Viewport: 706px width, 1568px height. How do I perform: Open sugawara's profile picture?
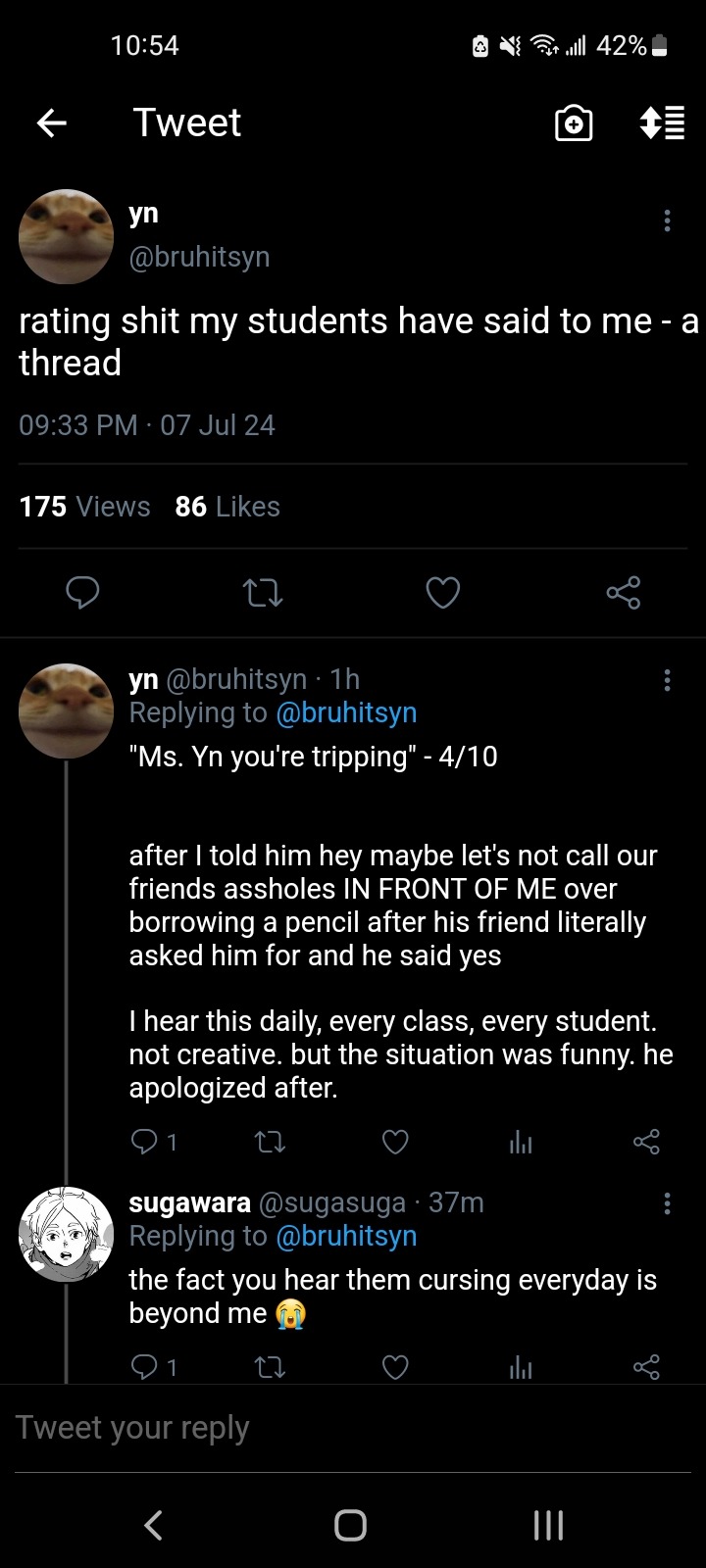pos(67,1235)
